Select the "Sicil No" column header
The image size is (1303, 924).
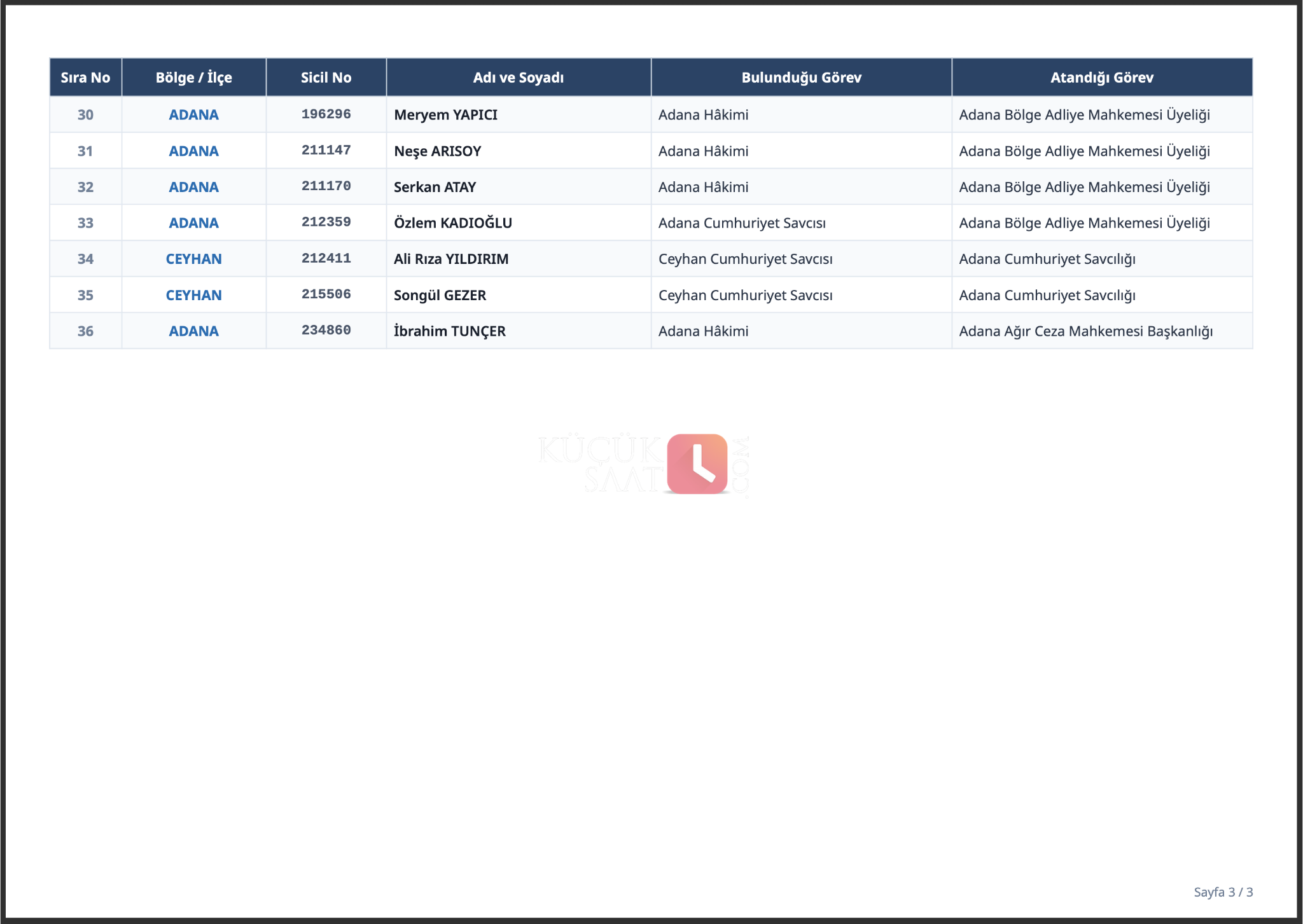point(326,78)
